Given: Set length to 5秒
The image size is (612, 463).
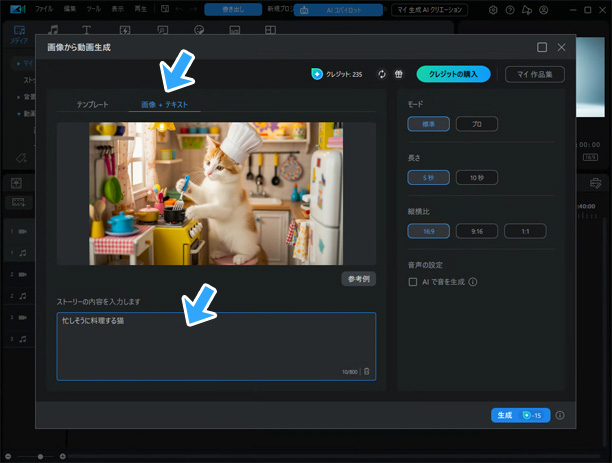Looking at the screenshot, I should pyautogui.click(x=428, y=178).
